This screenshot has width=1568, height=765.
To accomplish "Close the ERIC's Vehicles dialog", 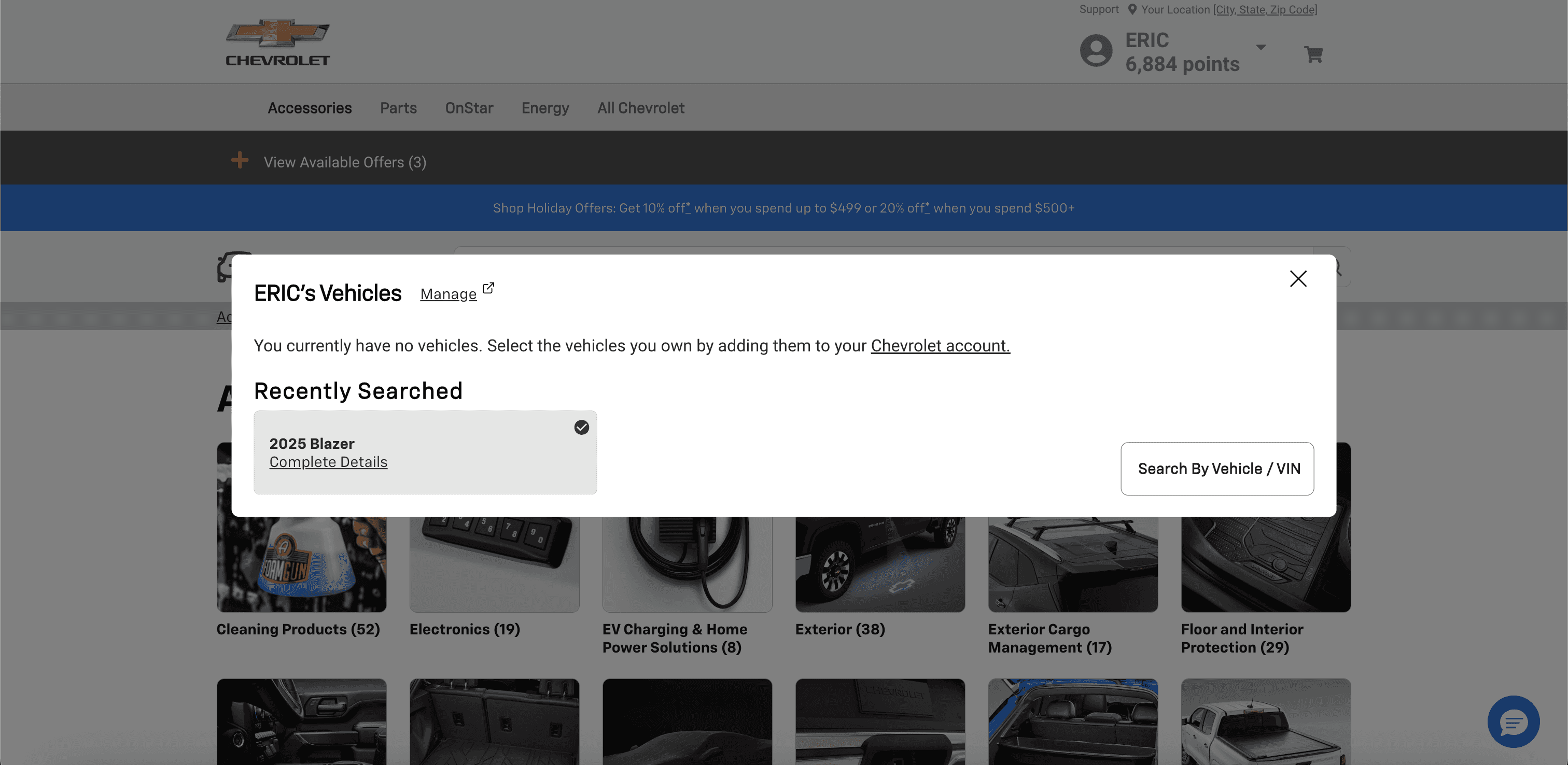I will click(x=1298, y=279).
